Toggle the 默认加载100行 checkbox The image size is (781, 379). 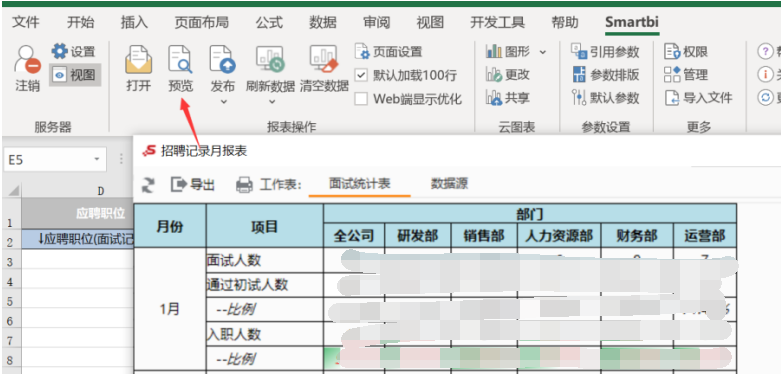(361, 75)
